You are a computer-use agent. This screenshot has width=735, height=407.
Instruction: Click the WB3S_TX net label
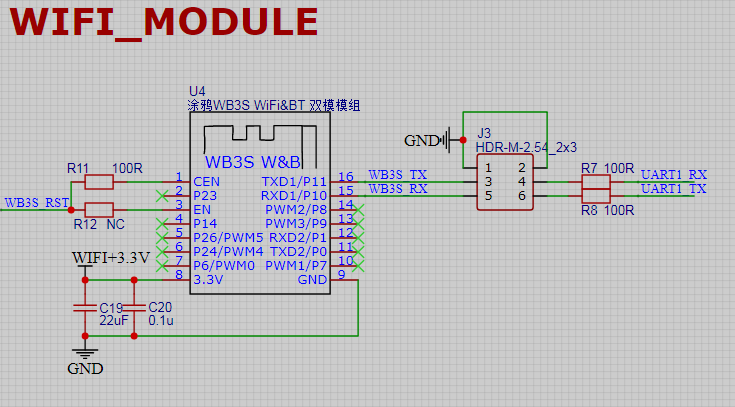(398, 175)
